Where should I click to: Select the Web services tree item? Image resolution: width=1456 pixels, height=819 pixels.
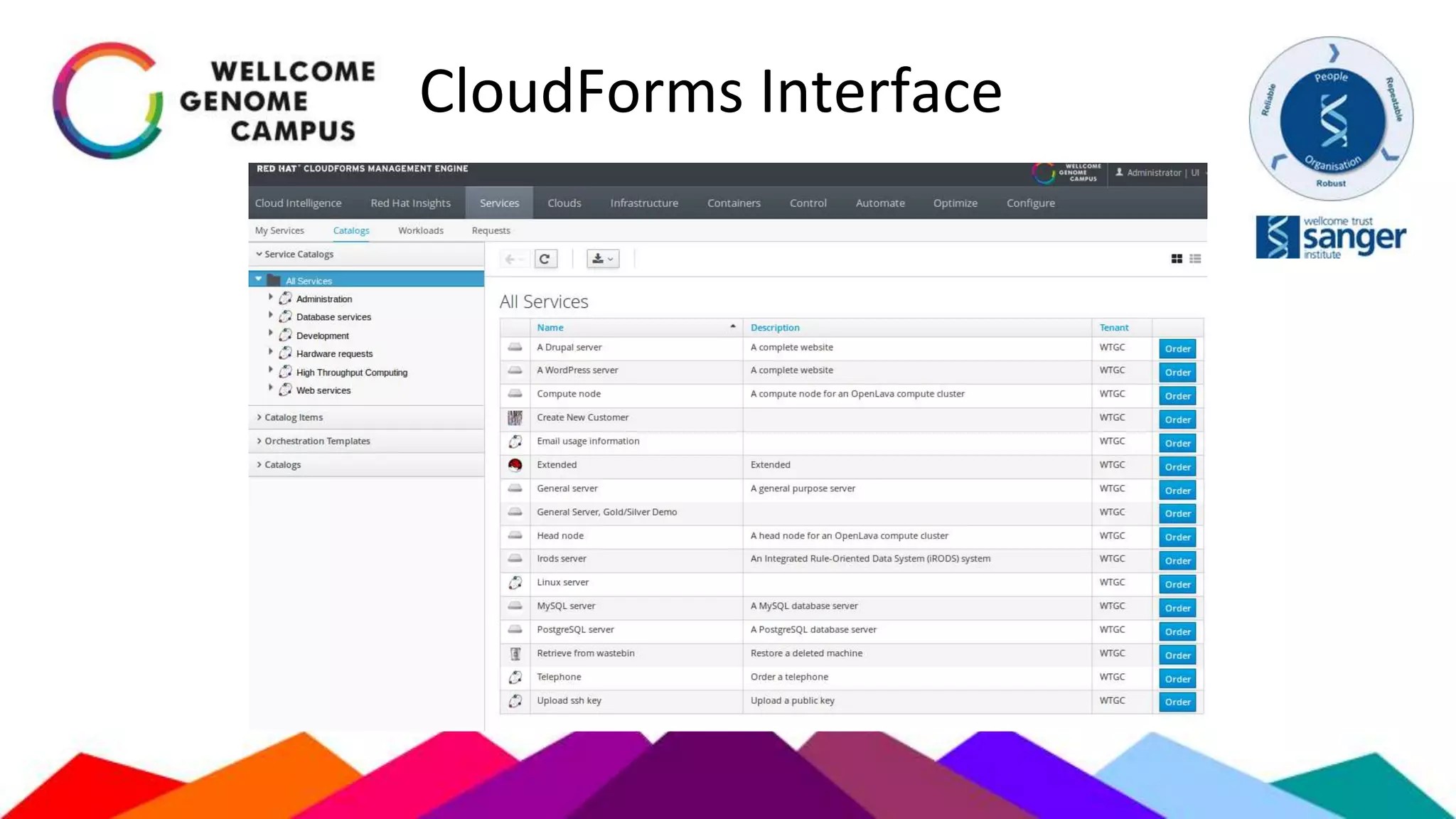[323, 390]
